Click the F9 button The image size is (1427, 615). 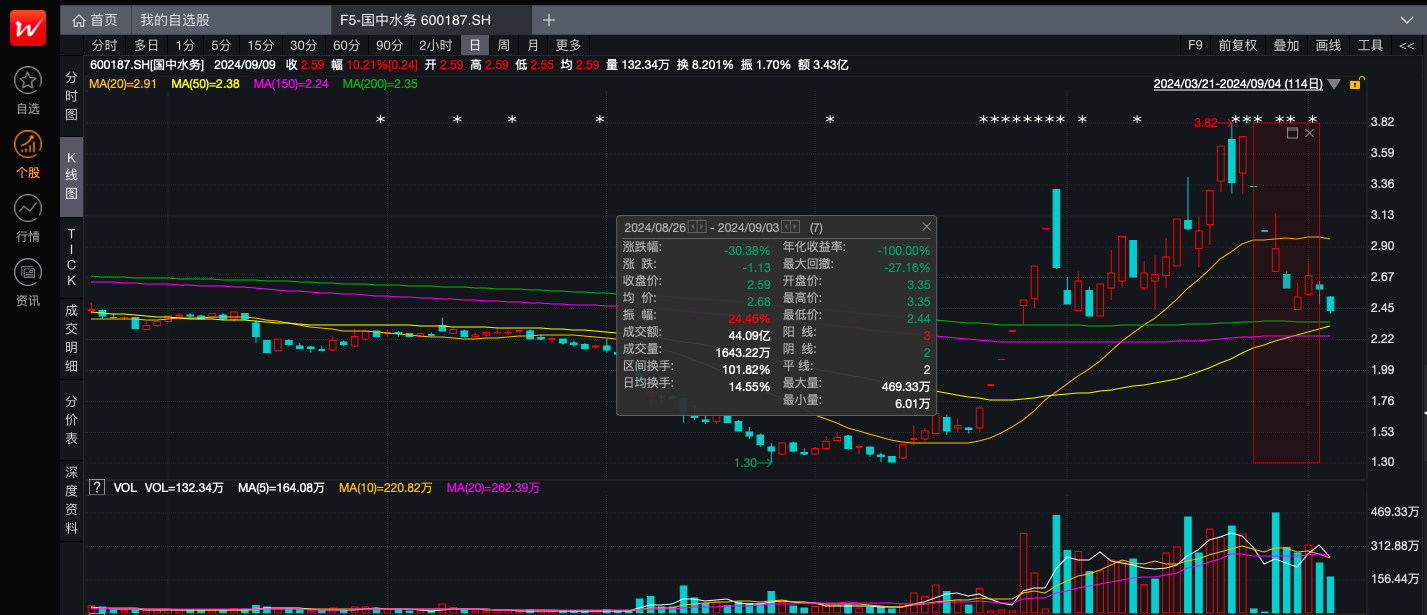coord(1194,45)
